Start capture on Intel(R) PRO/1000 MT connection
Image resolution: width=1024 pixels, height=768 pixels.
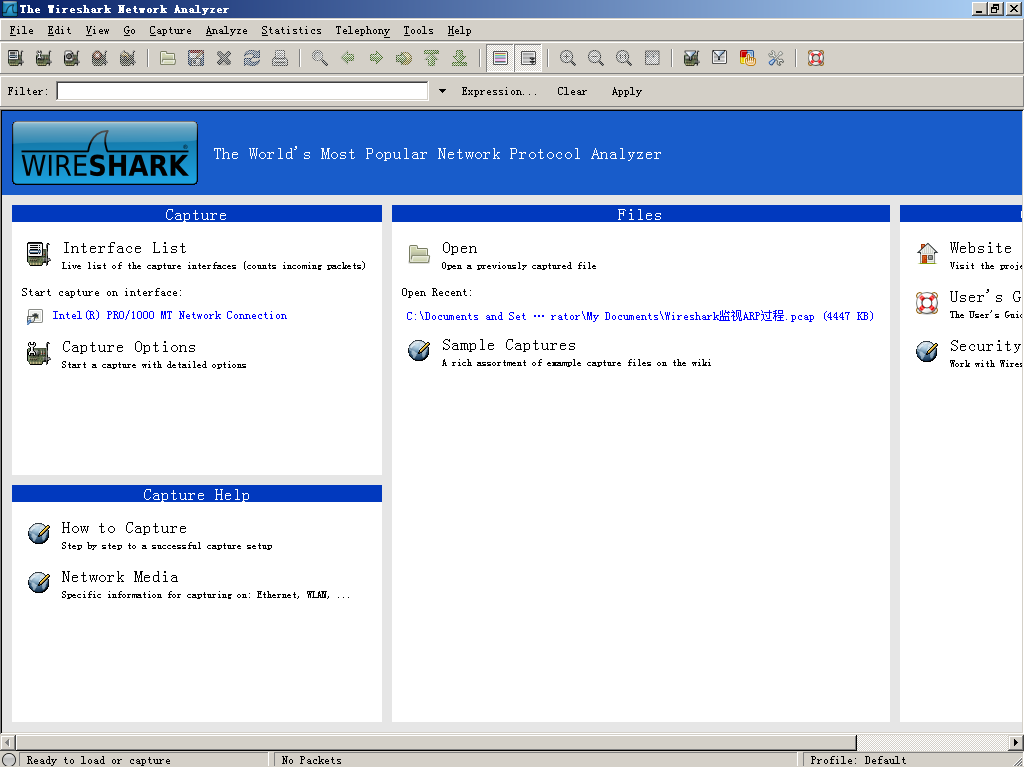pyautogui.click(x=170, y=315)
